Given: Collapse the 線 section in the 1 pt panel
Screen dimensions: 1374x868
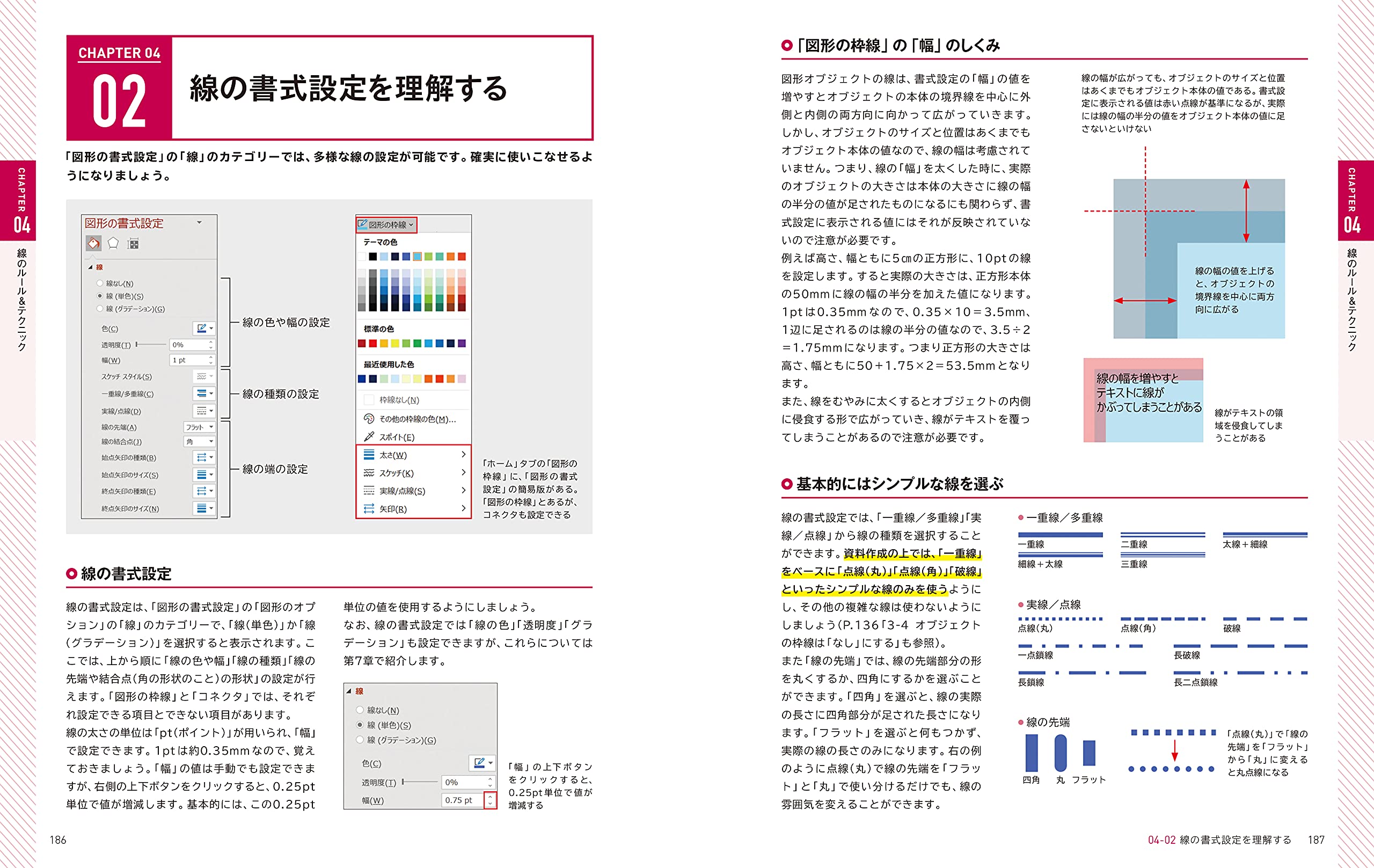Looking at the screenshot, I should (90, 267).
